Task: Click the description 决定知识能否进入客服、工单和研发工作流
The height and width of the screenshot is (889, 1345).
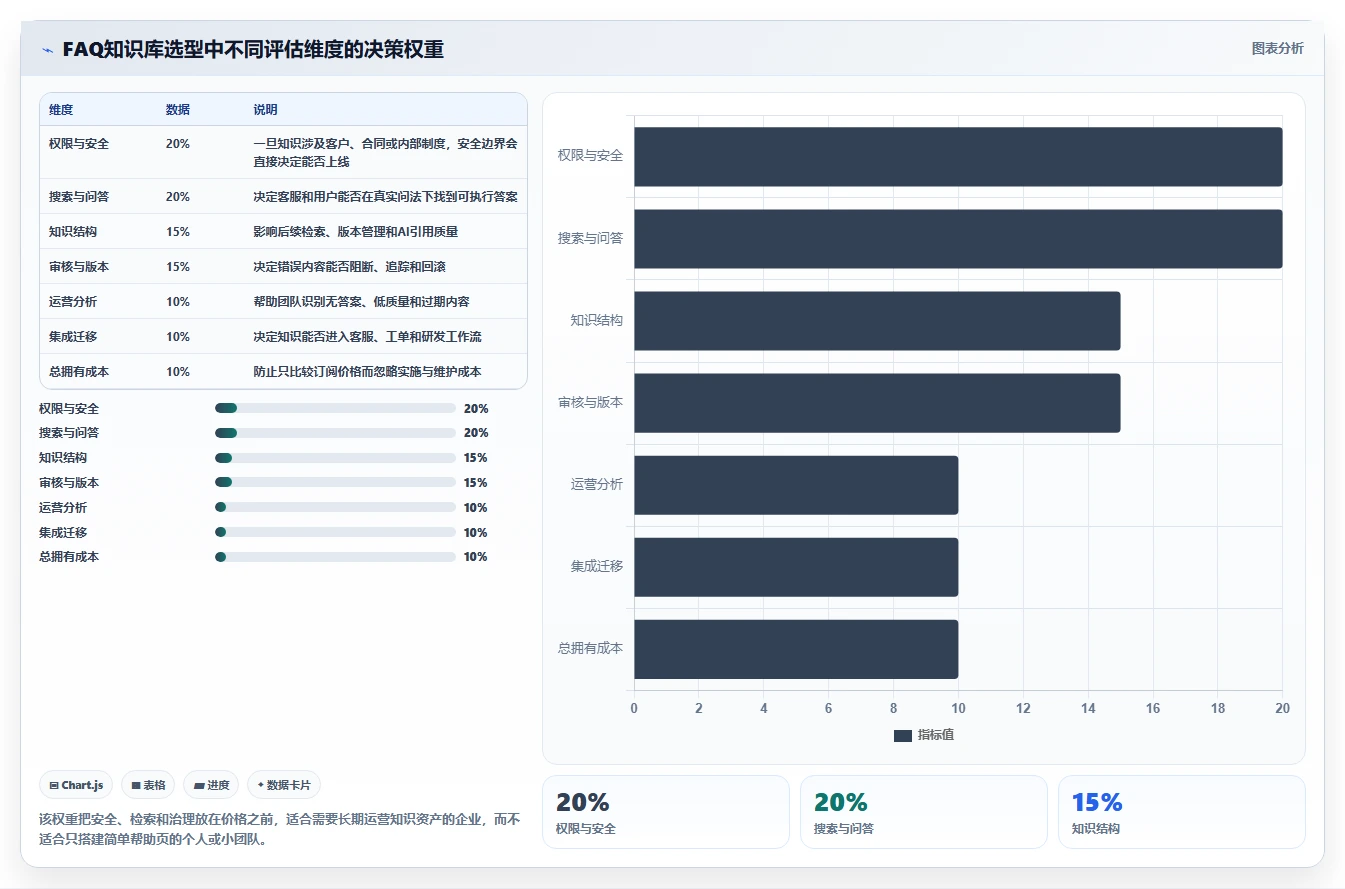Action: [367, 336]
